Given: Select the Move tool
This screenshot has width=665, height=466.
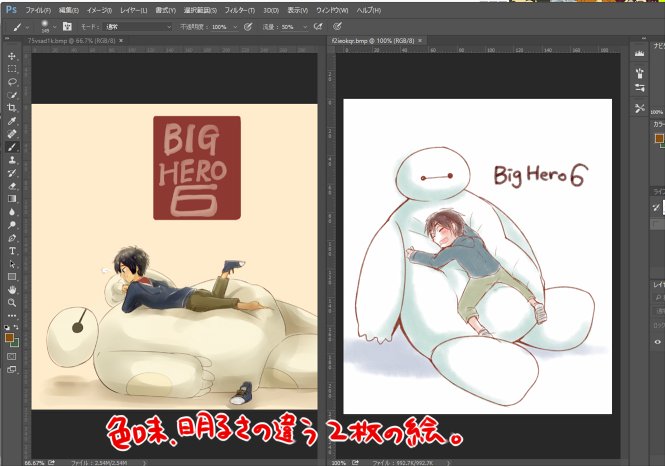Looking at the screenshot, I should [12, 56].
